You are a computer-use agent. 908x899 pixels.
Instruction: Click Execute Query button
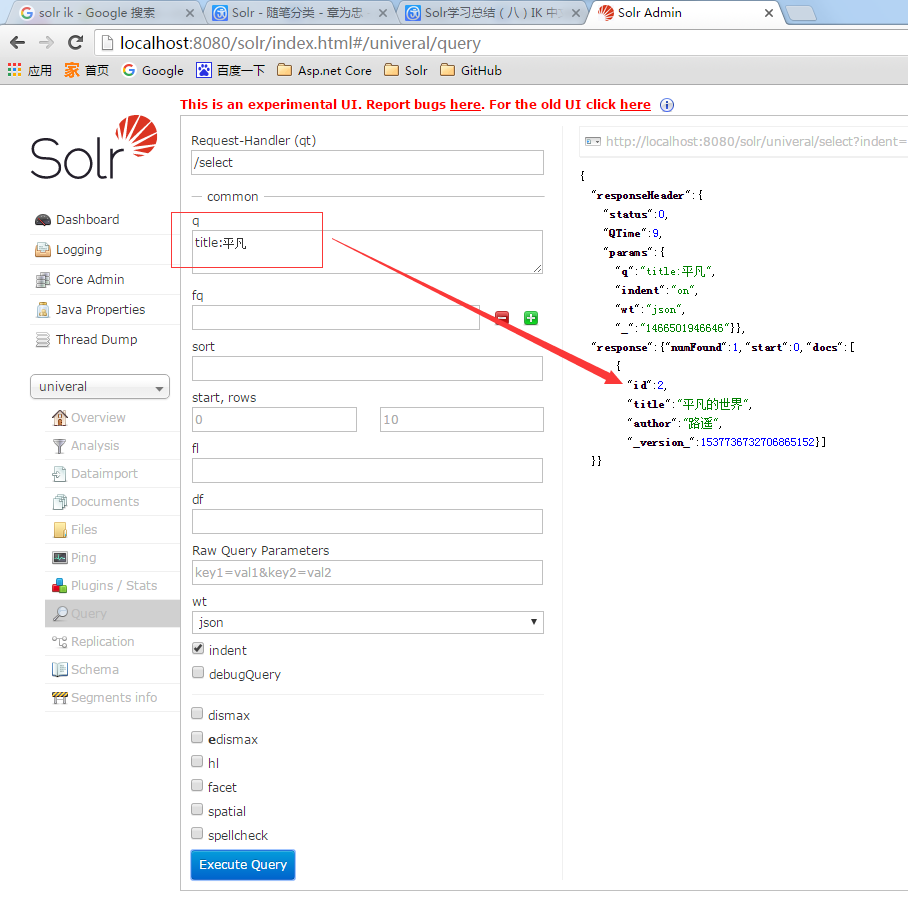point(243,865)
